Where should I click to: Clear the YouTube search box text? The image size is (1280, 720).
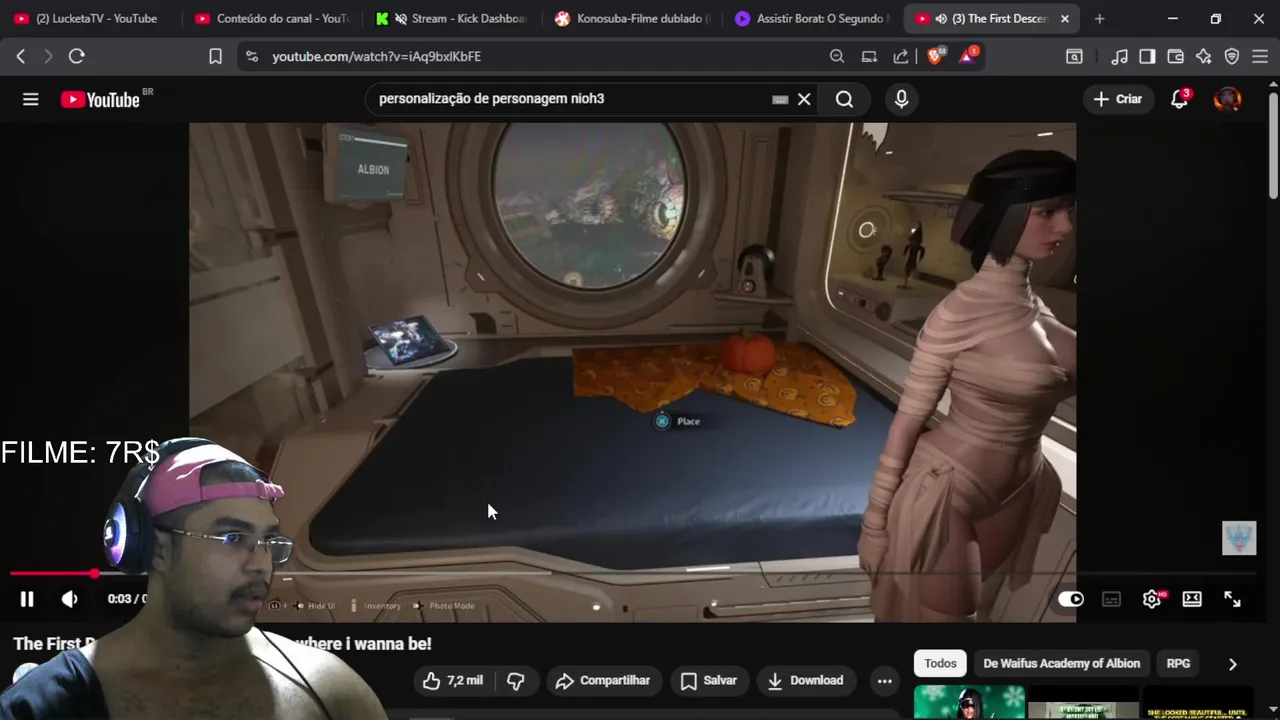coord(804,99)
